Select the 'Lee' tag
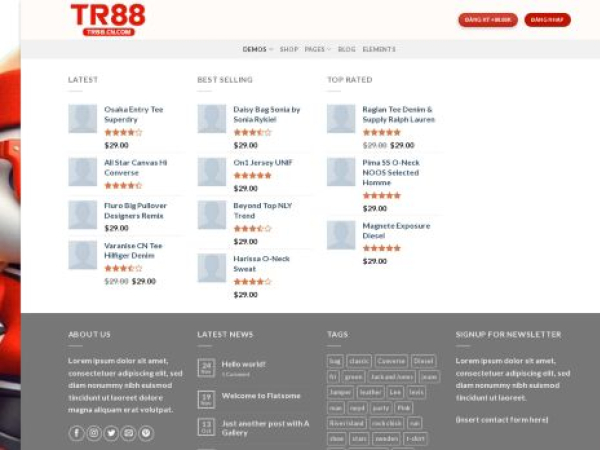The image size is (600, 450). point(395,392)
